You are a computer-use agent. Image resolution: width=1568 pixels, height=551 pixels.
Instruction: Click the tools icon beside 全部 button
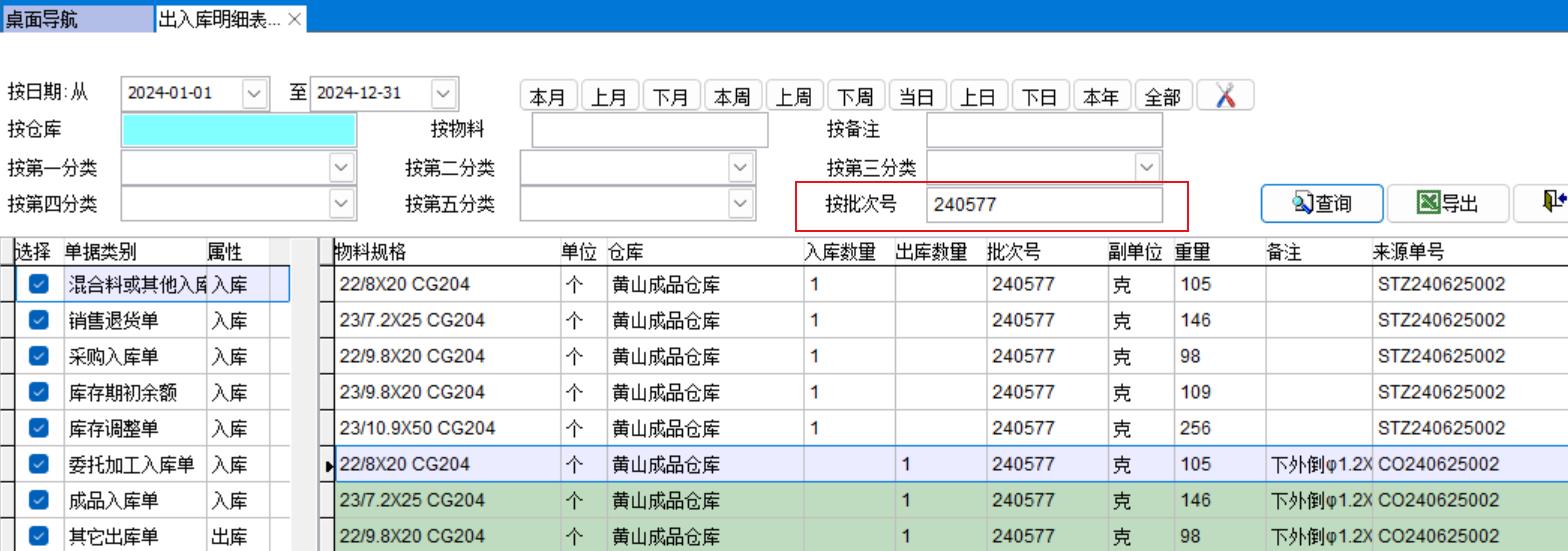click(x=1225, y=96)
